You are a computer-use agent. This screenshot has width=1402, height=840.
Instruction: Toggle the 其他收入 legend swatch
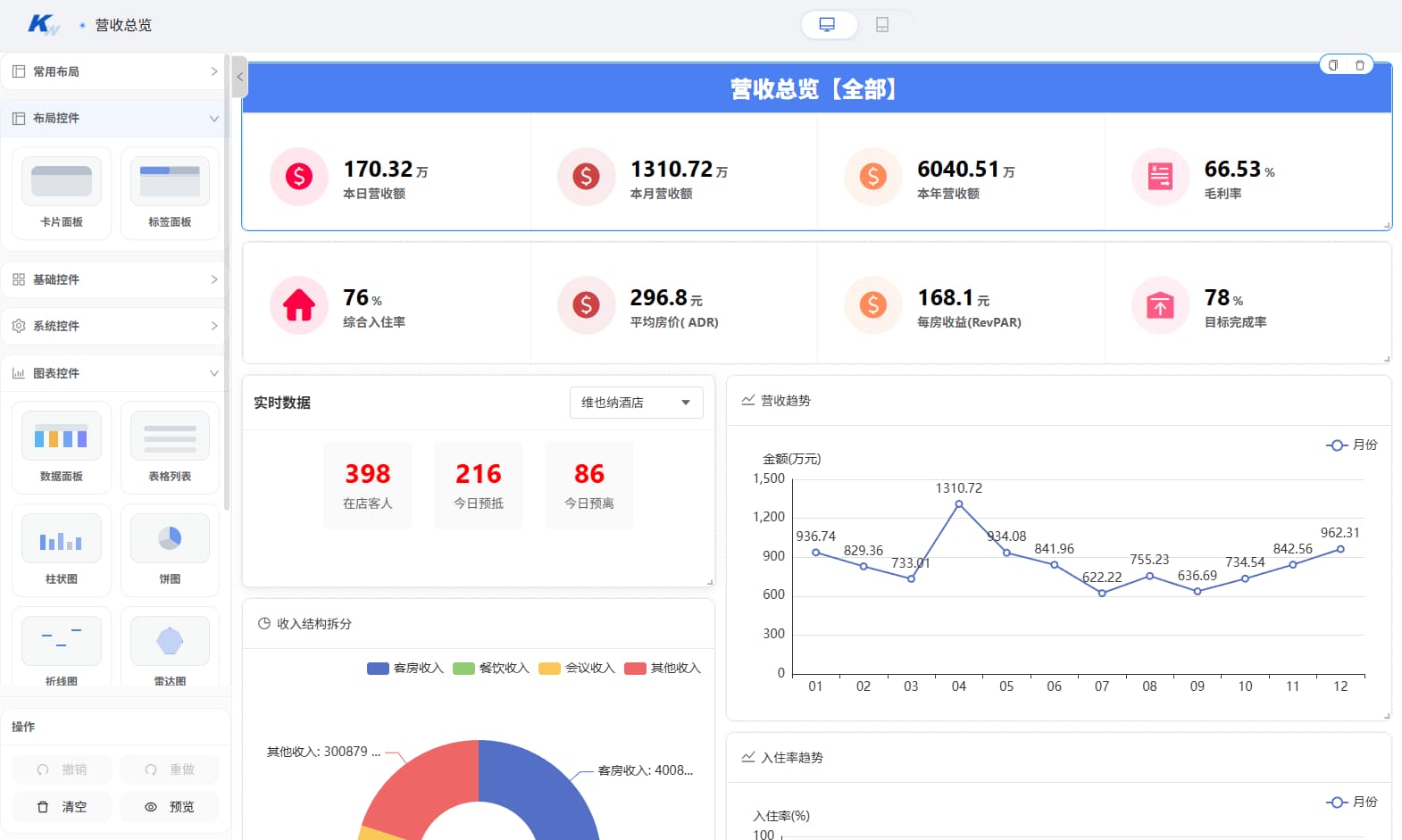coord(635,668)
